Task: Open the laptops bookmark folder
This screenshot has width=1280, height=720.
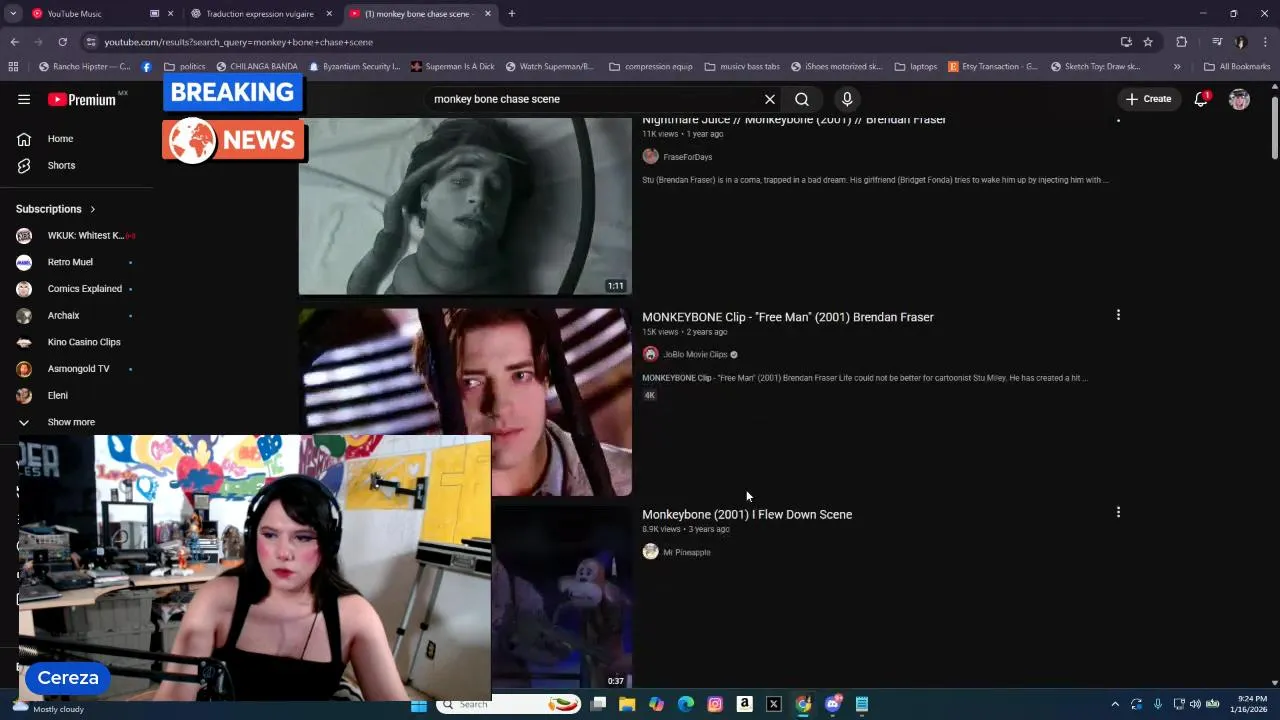Action: 916,67
